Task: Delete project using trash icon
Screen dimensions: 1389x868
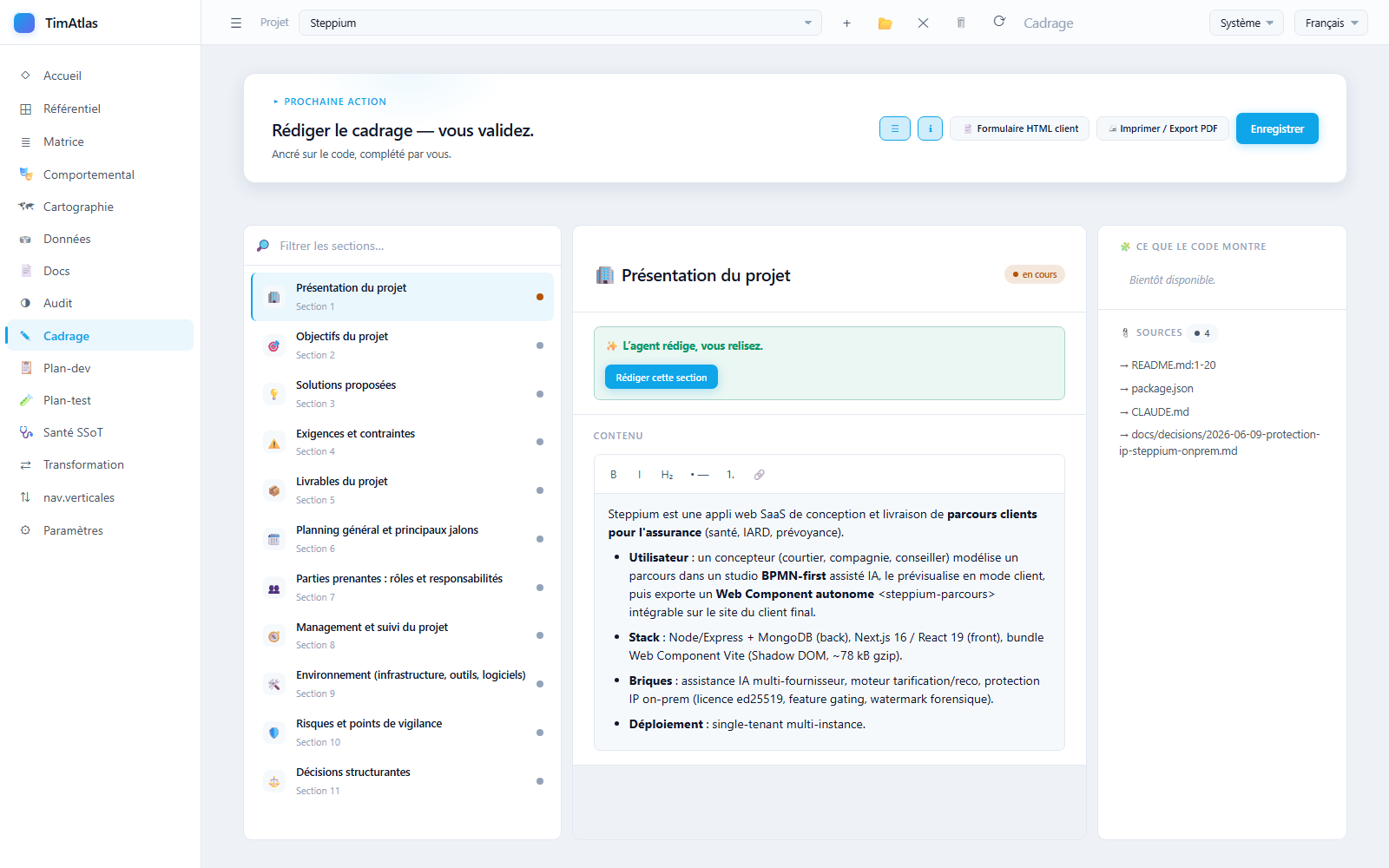Action: (961, 23)
